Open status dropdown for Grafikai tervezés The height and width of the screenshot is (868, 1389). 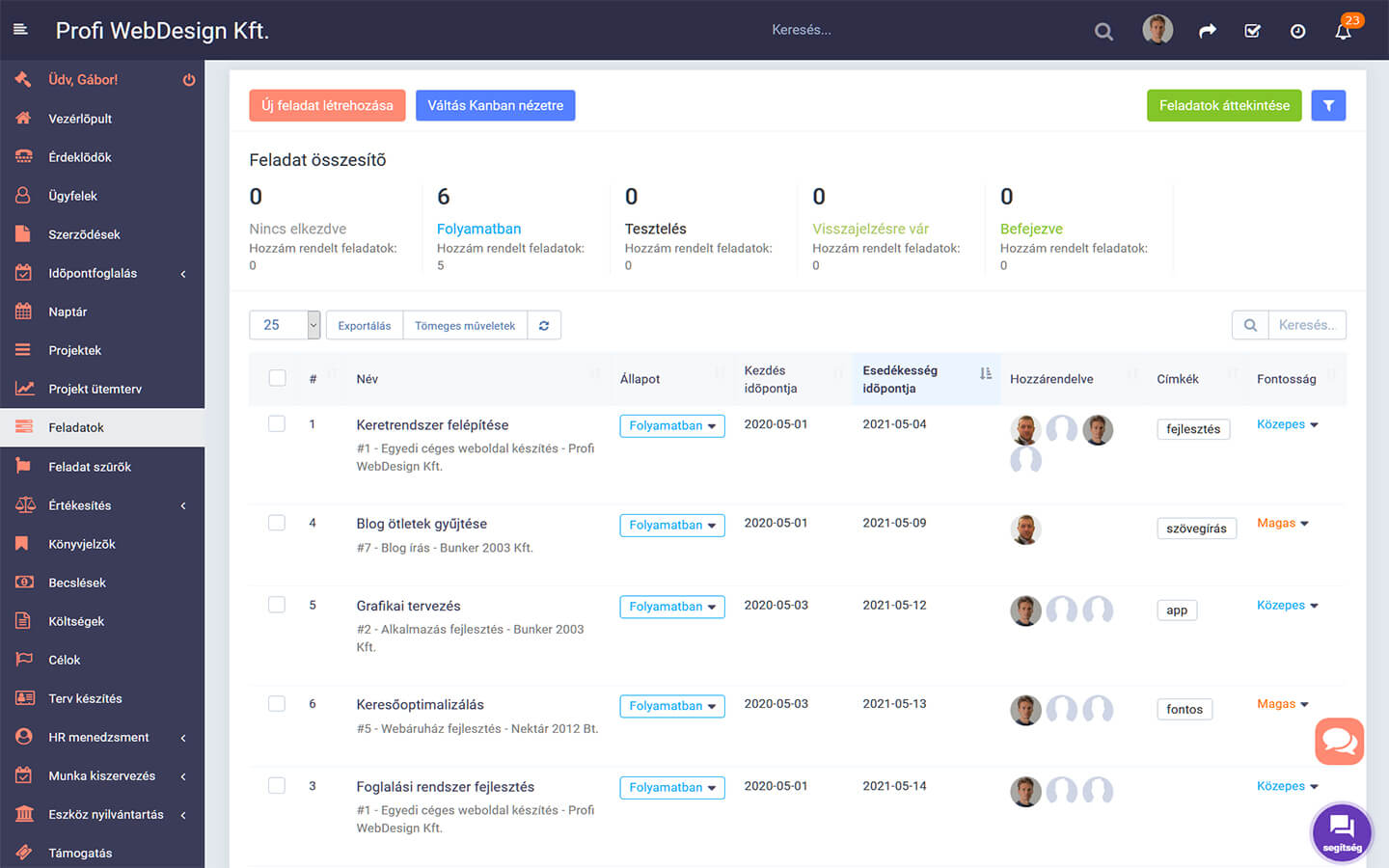pos(671,607)
